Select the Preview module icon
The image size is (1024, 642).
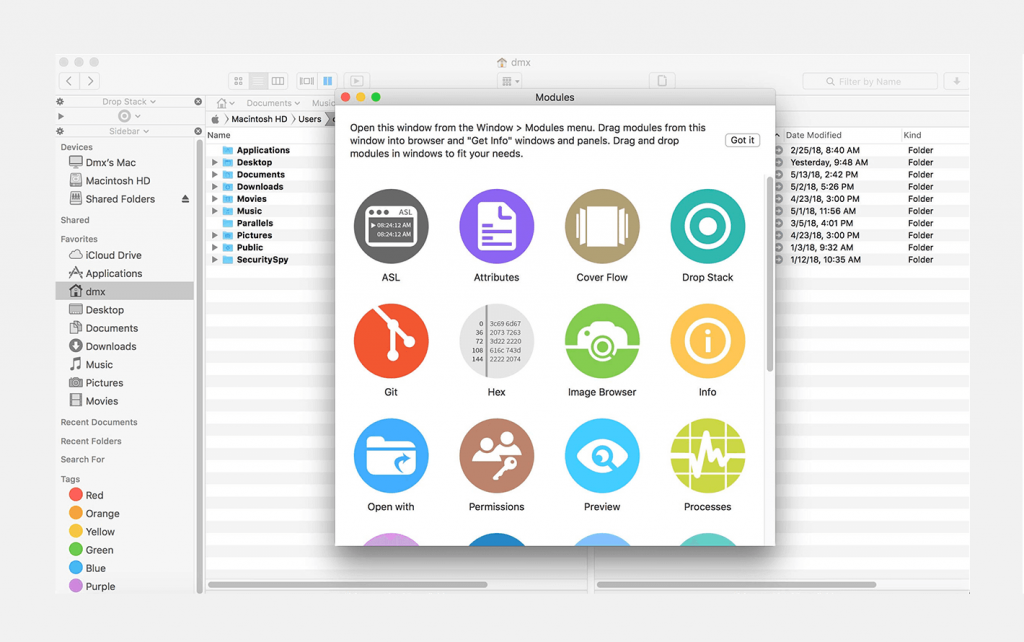[601, 455]
